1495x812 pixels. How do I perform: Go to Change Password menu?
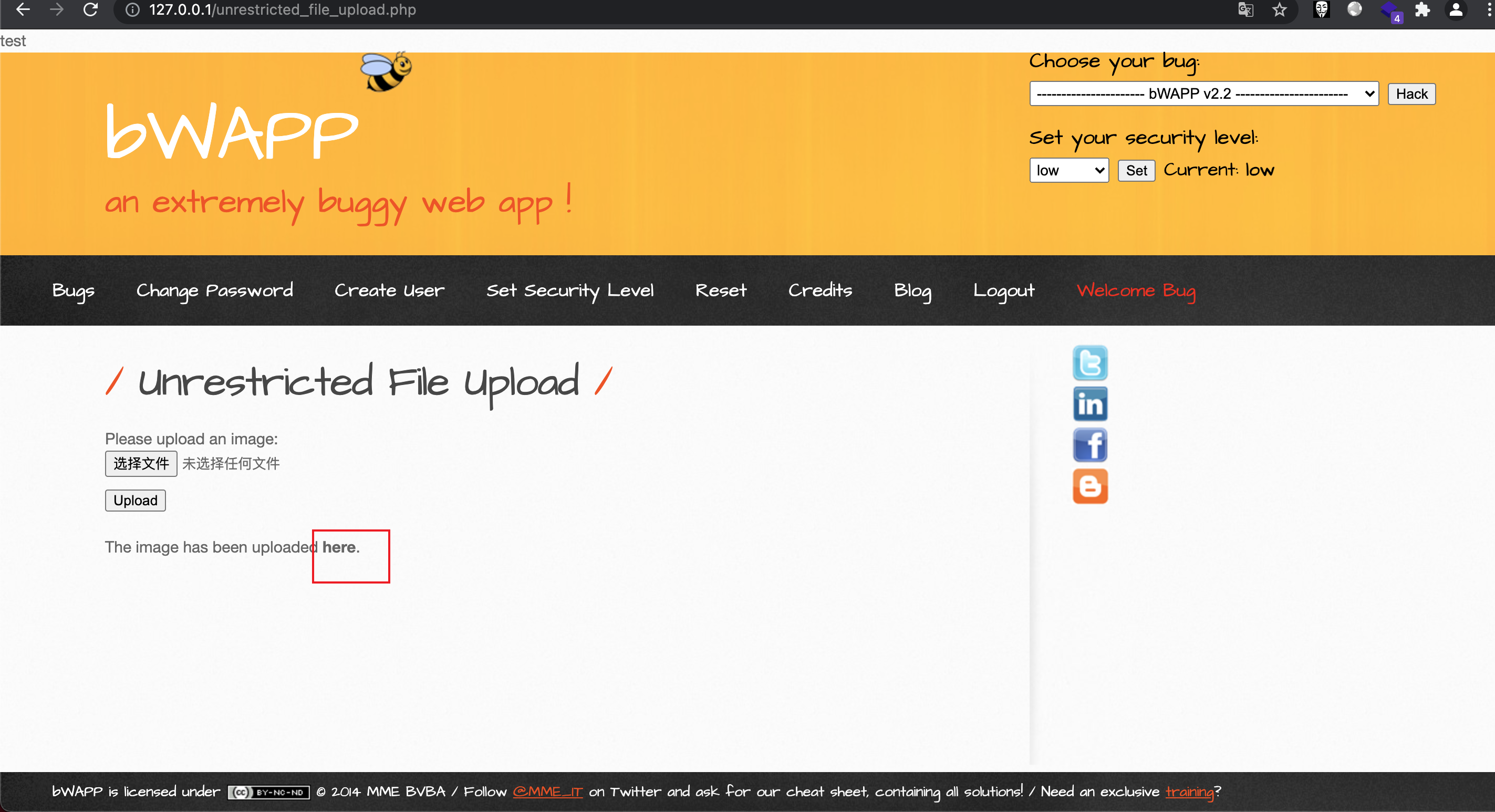[x=214, y=290]
